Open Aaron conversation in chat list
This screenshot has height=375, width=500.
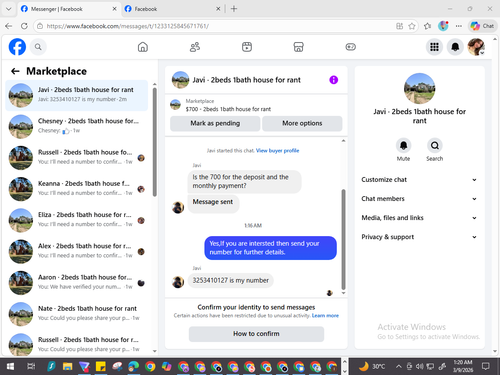click(x=77, y=282)
